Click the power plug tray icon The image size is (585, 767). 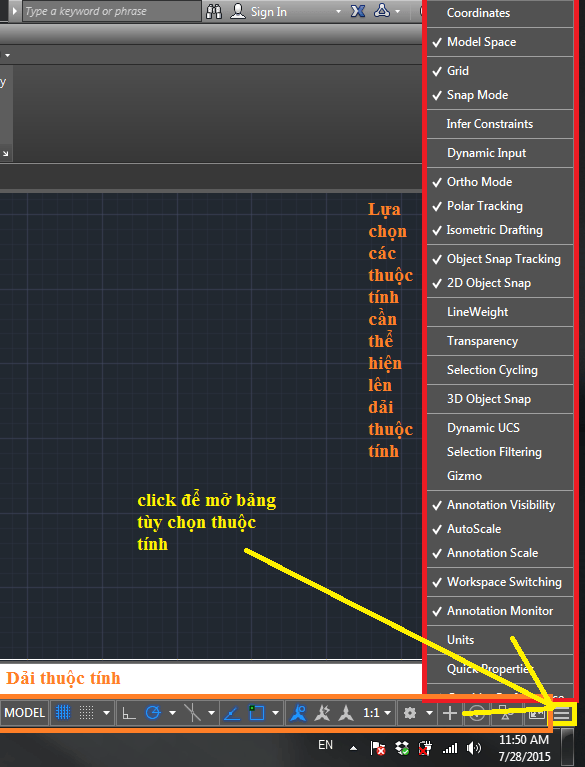pyautogui.click(x=426, y=748)
